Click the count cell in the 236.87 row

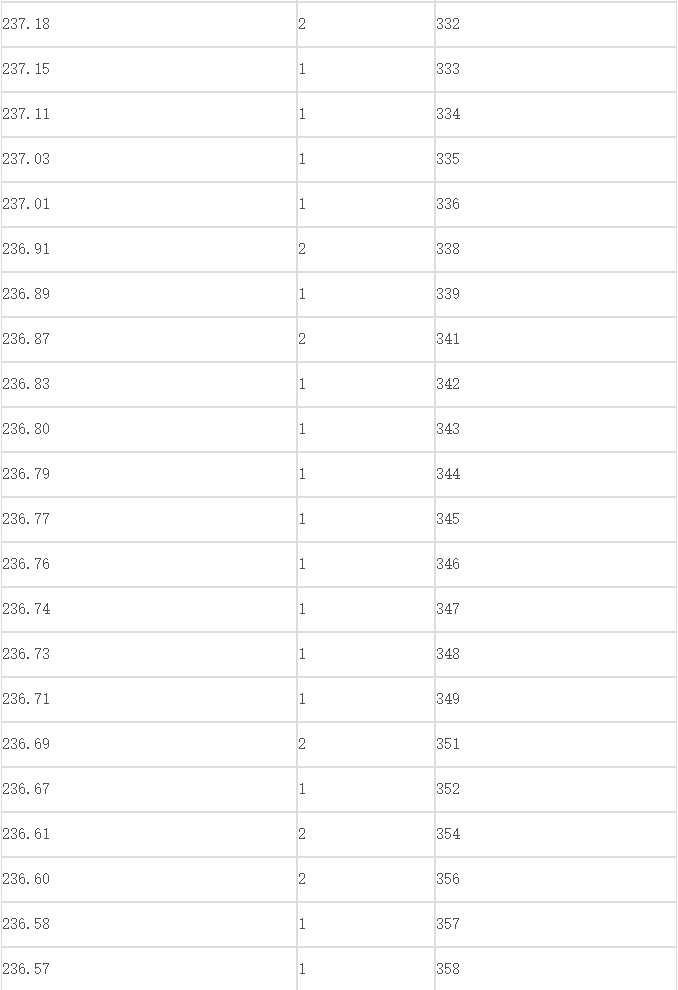tap(366, 339)
